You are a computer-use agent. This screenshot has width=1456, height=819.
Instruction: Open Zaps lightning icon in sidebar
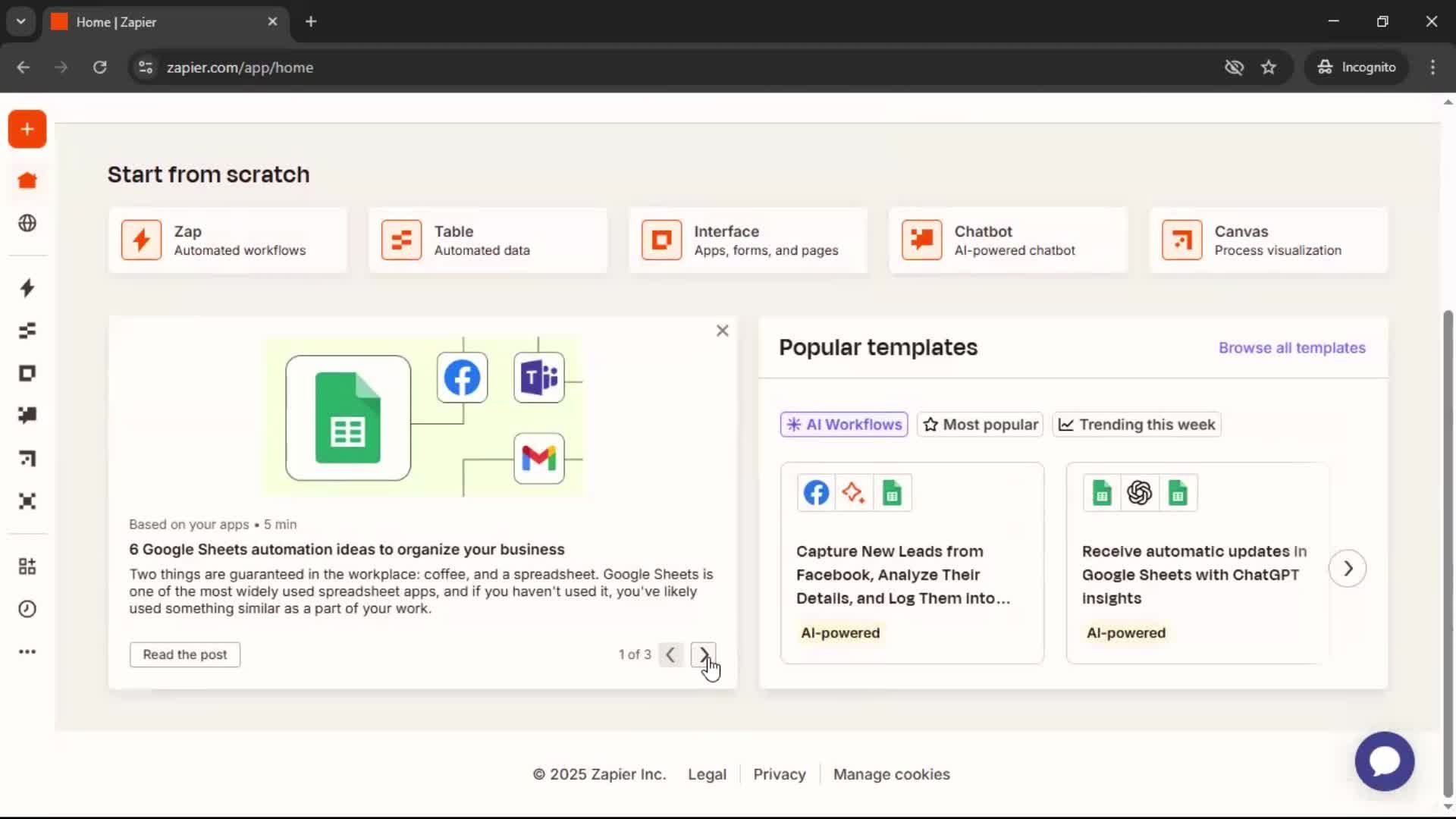tap(27, 288)
